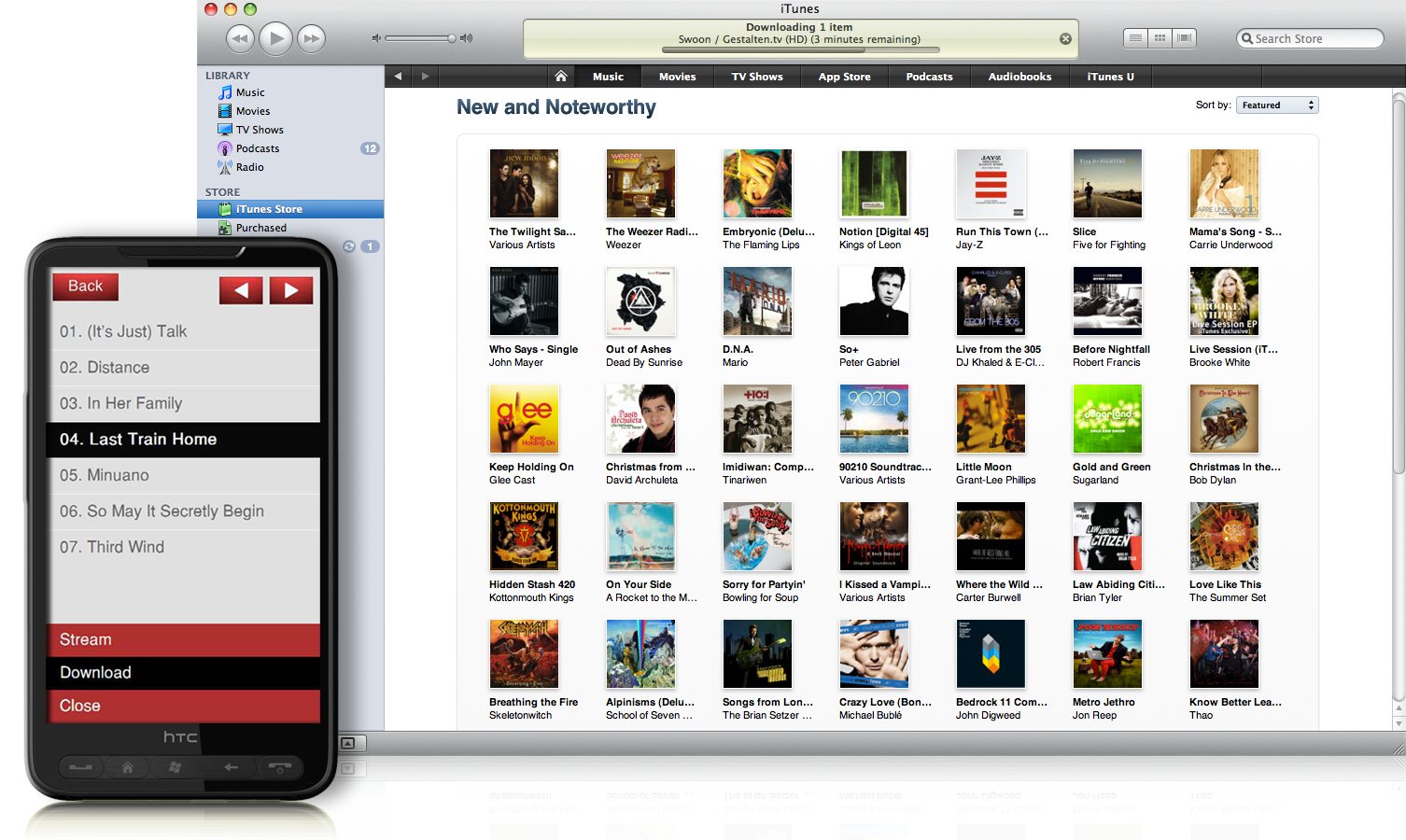Viewport: 1406px width, 840px height.
Task: Click the Peter Gabriel artist link
Action: click(x=869, y=363)
